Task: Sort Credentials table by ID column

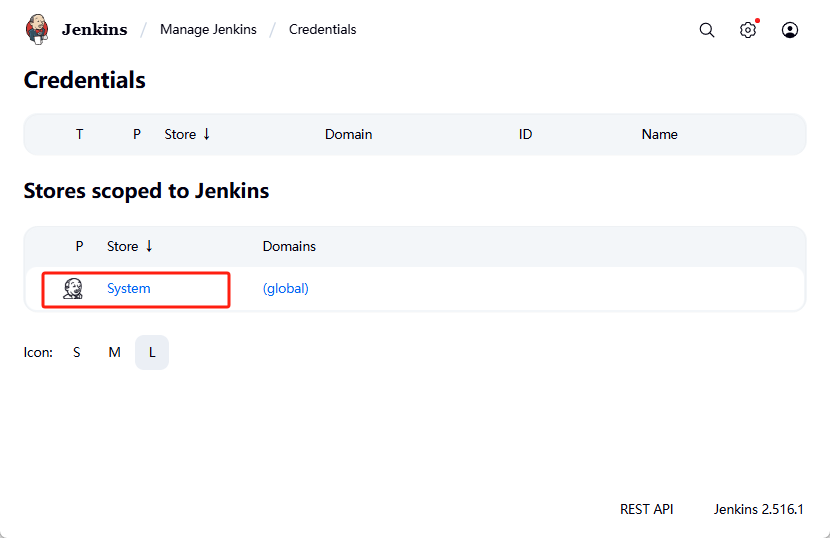Action: [x=525, y=134]
